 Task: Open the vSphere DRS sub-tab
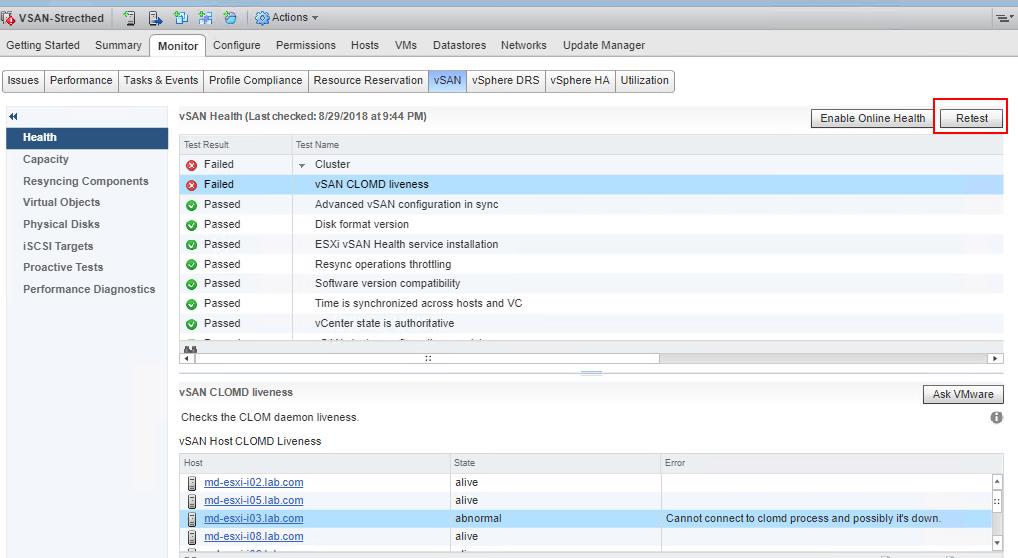pyautogui.click(x=506, y=81)
